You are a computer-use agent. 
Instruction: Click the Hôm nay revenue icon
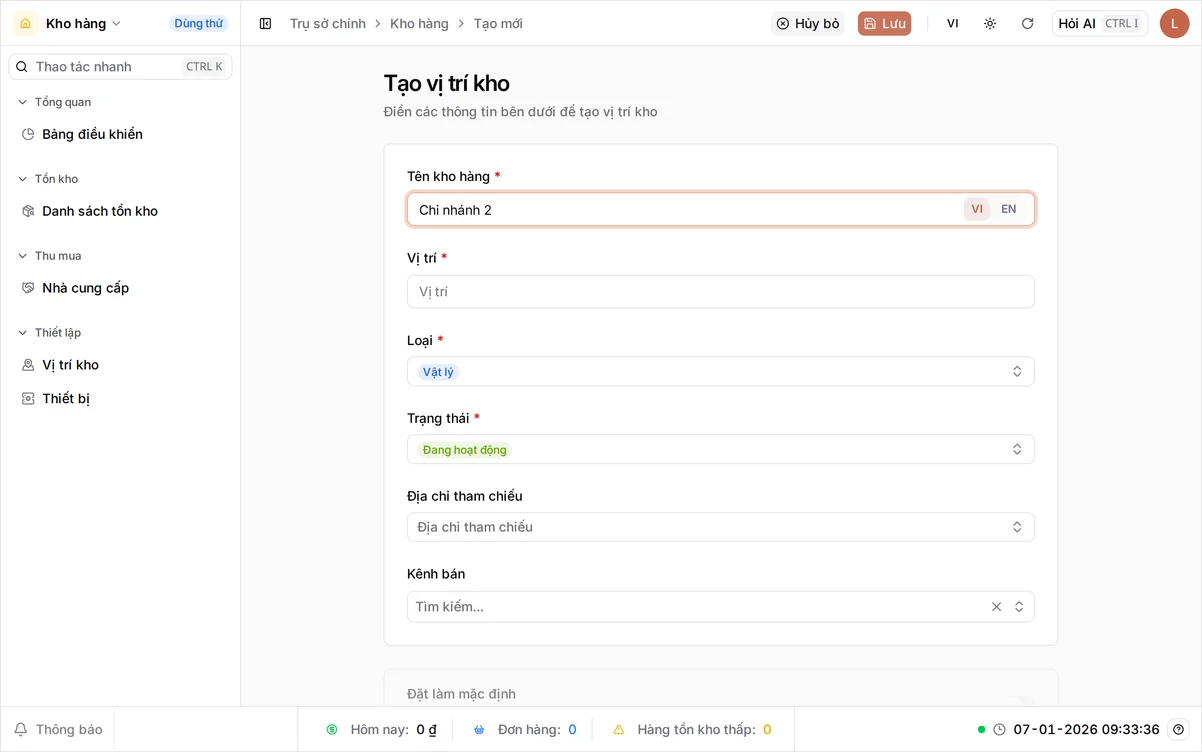click(332, 730)
